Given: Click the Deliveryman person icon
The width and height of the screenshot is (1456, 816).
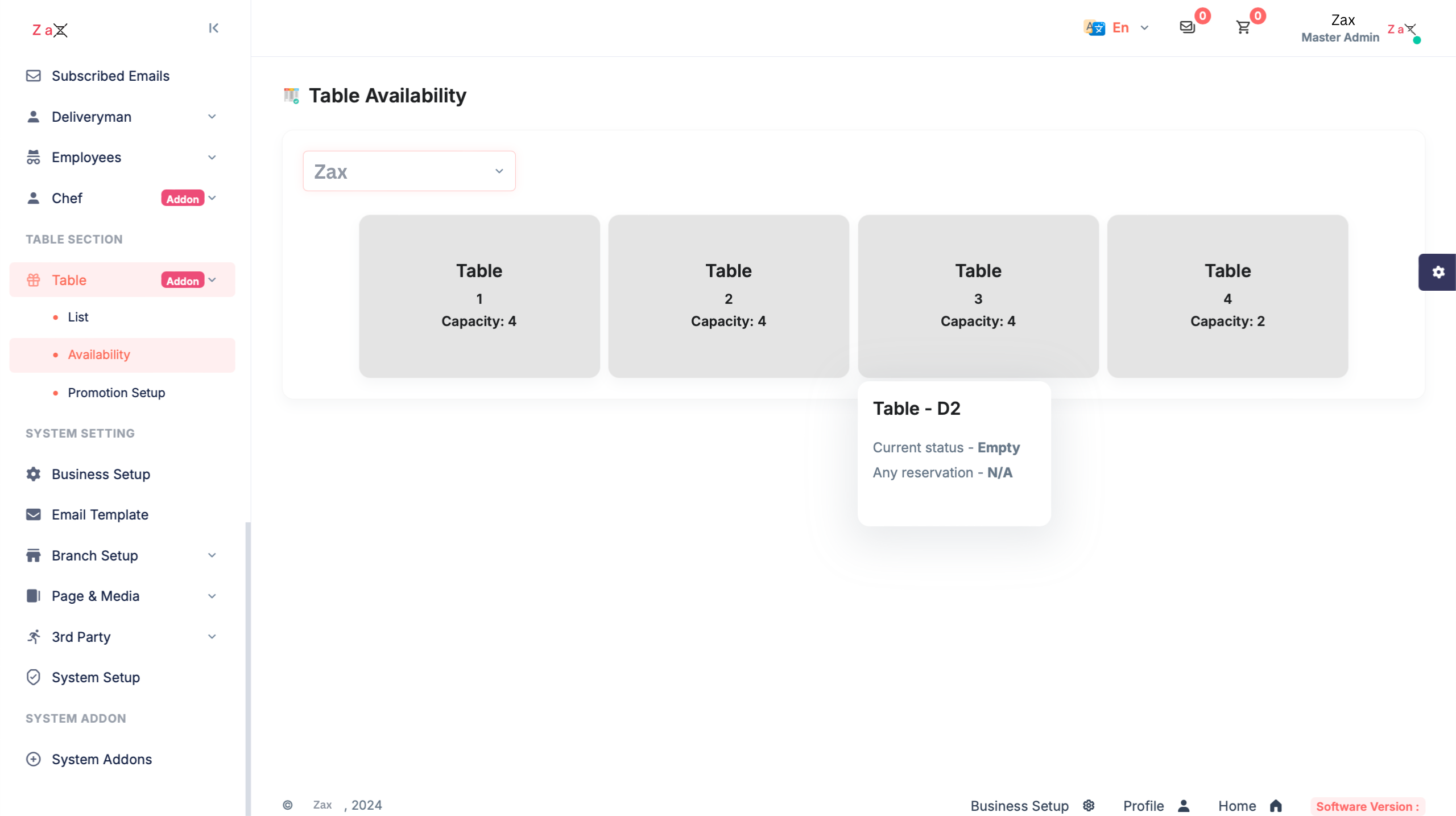Looking at the screenshot, I should click(34, 117).
